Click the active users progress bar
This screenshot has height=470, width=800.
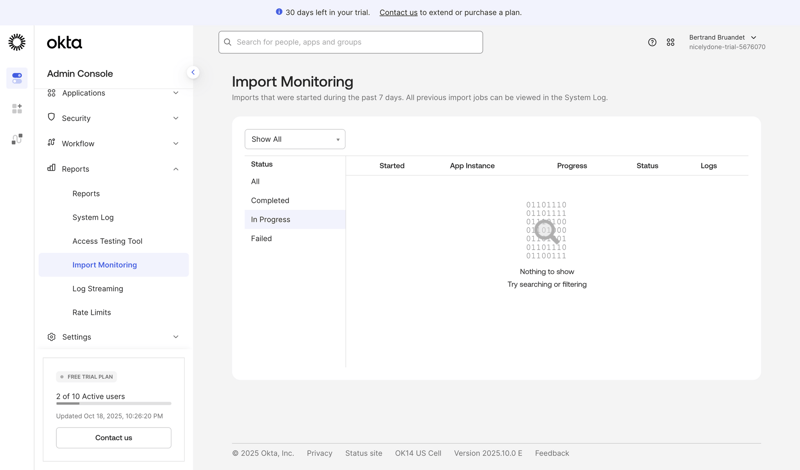pyautogui.click(x=114, y=404)
